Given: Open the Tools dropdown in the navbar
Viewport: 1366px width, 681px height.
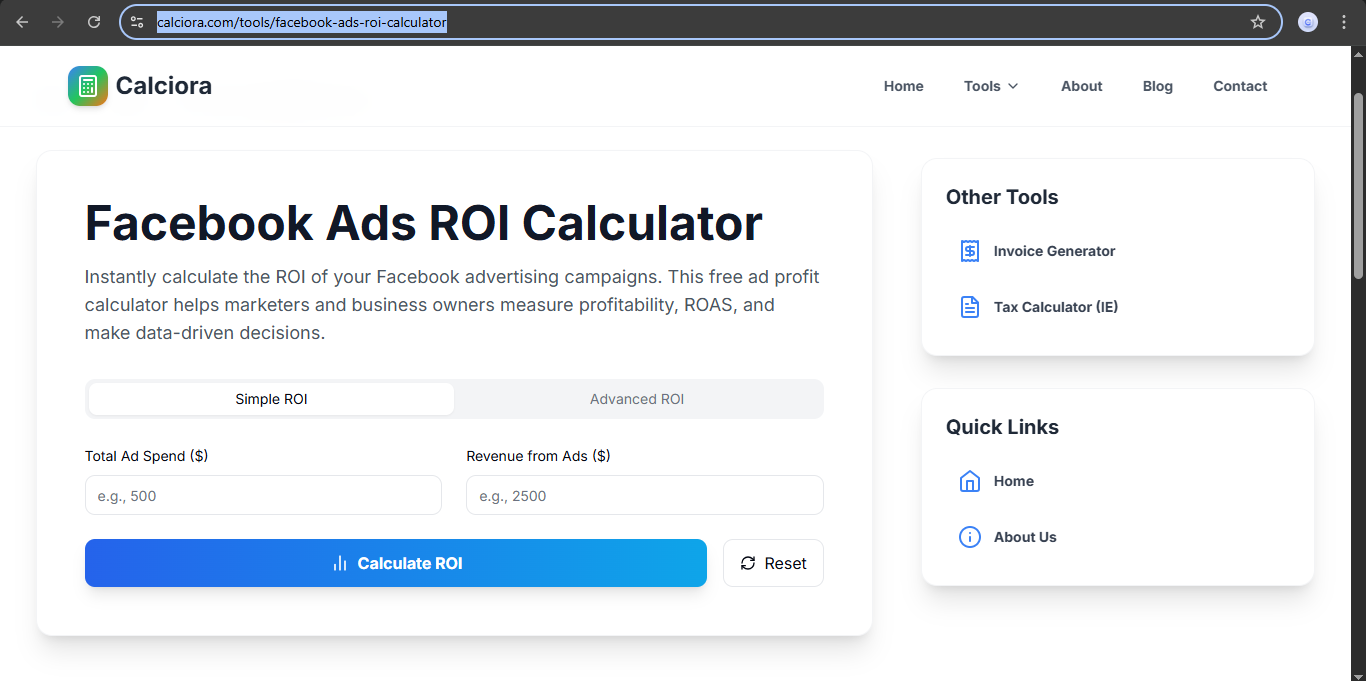Looking at the screenshot, I should [990, 86].
